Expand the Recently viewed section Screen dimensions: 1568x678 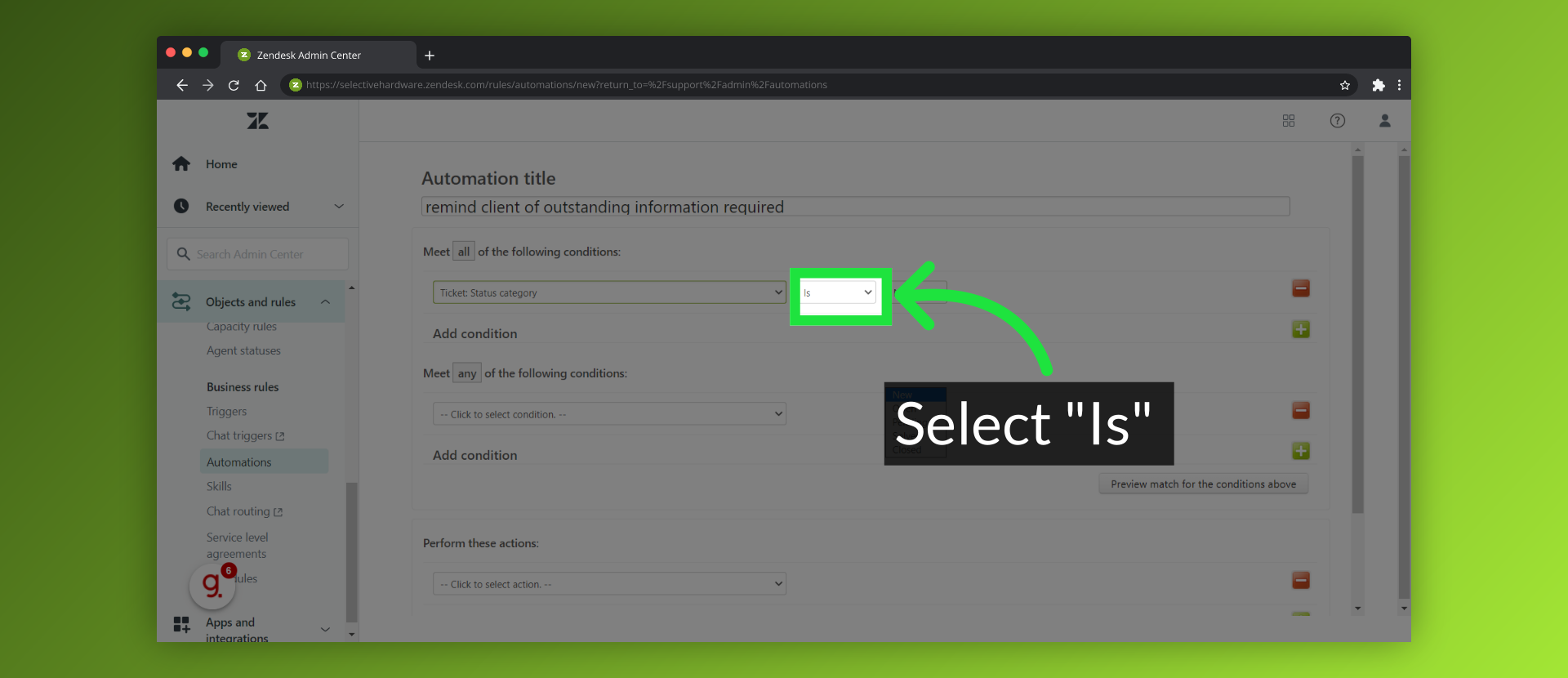[x=339, y=207]
